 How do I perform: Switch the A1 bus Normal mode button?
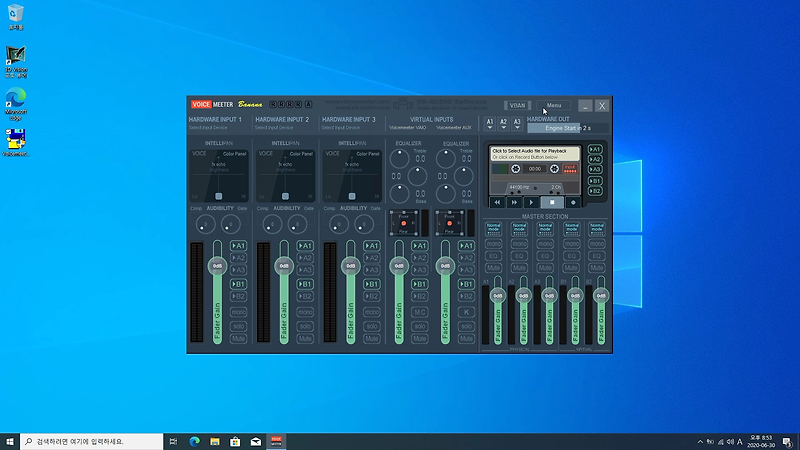[493, 229]
